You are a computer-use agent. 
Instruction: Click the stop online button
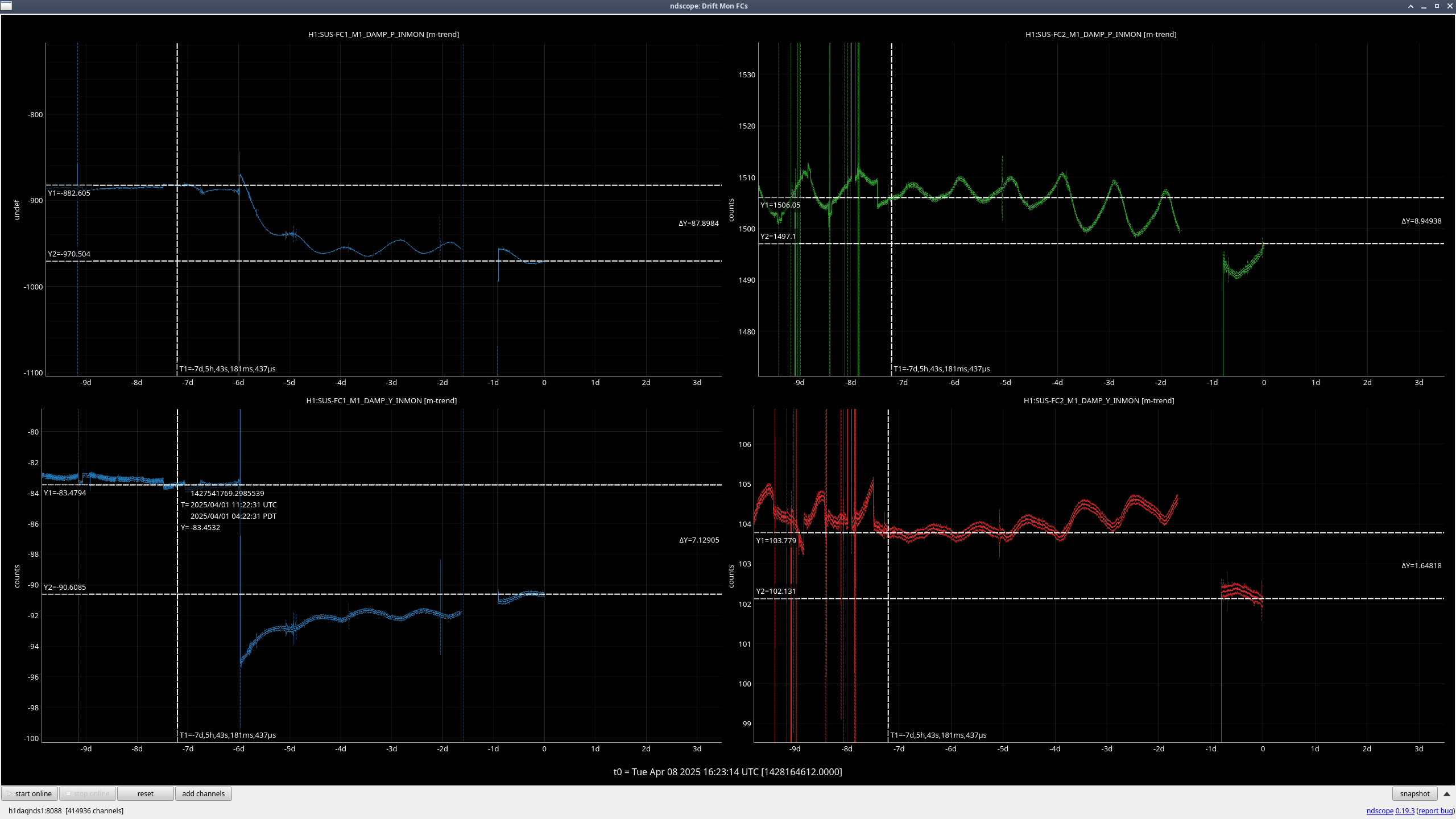(88, 794)
